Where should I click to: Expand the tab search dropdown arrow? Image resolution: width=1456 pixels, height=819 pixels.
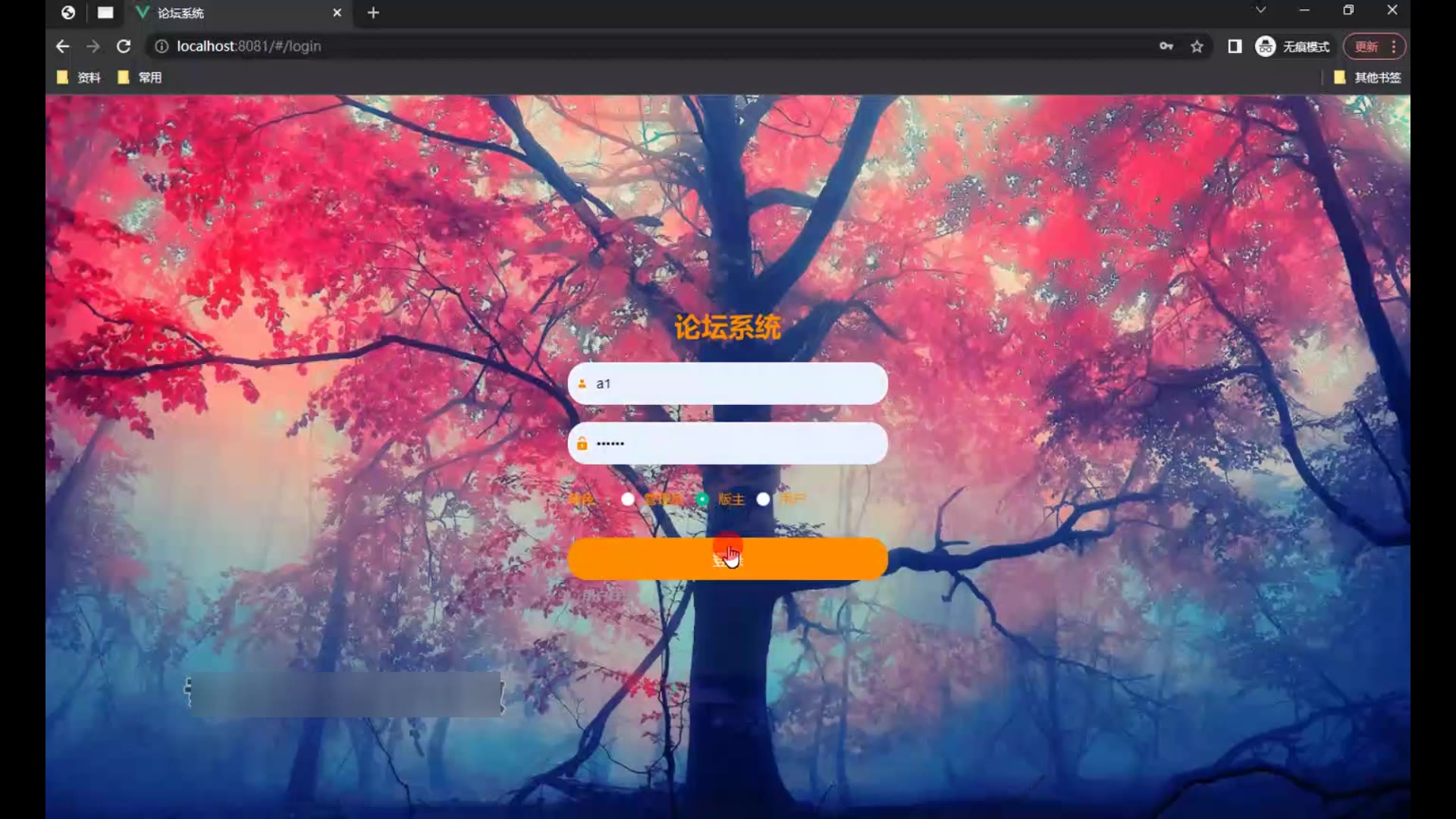(x=1260, y=11)
